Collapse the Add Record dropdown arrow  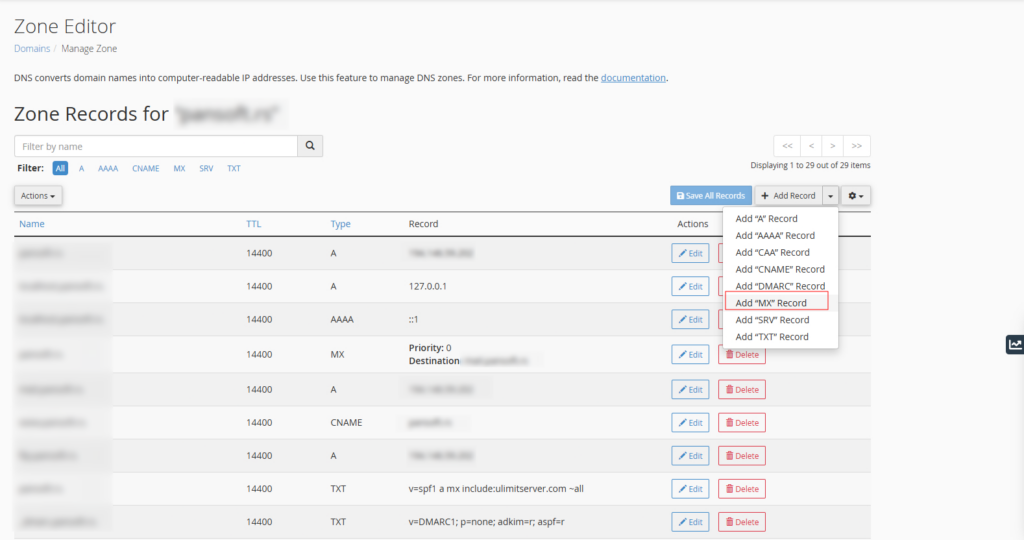pos(830,196)
